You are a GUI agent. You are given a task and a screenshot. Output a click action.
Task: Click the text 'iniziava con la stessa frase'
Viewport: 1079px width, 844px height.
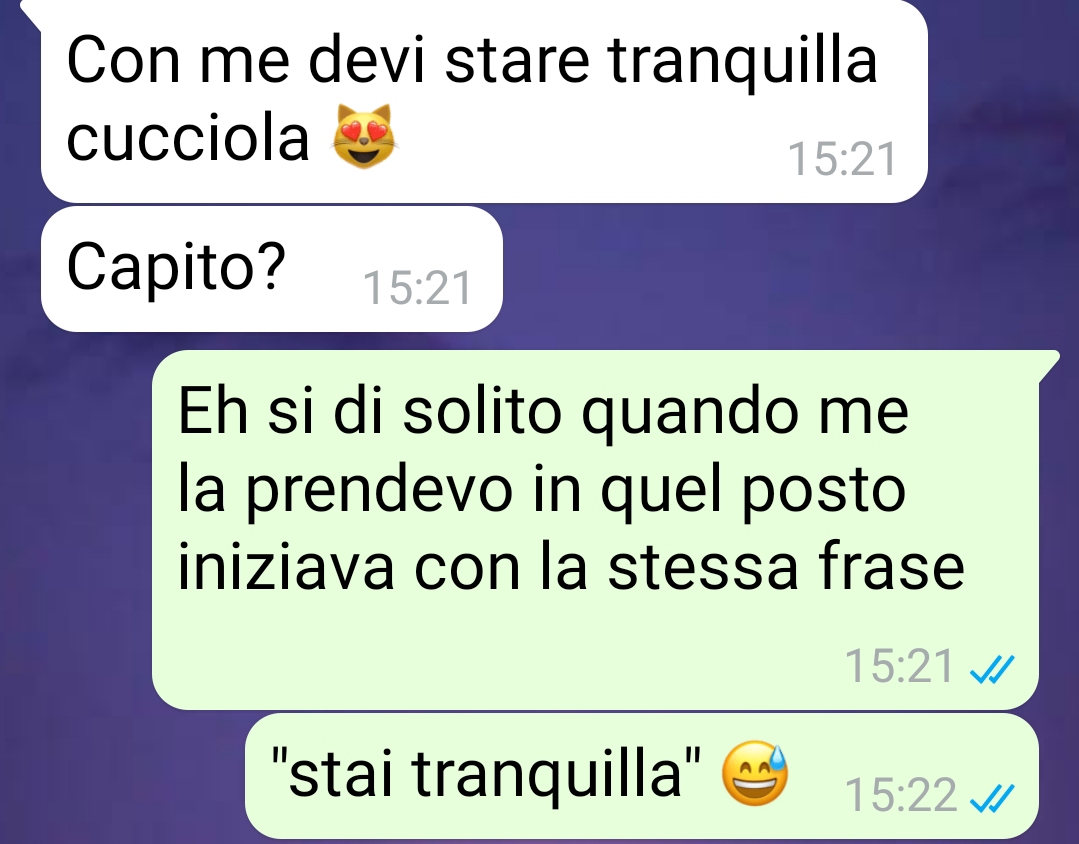pos(570,567)
